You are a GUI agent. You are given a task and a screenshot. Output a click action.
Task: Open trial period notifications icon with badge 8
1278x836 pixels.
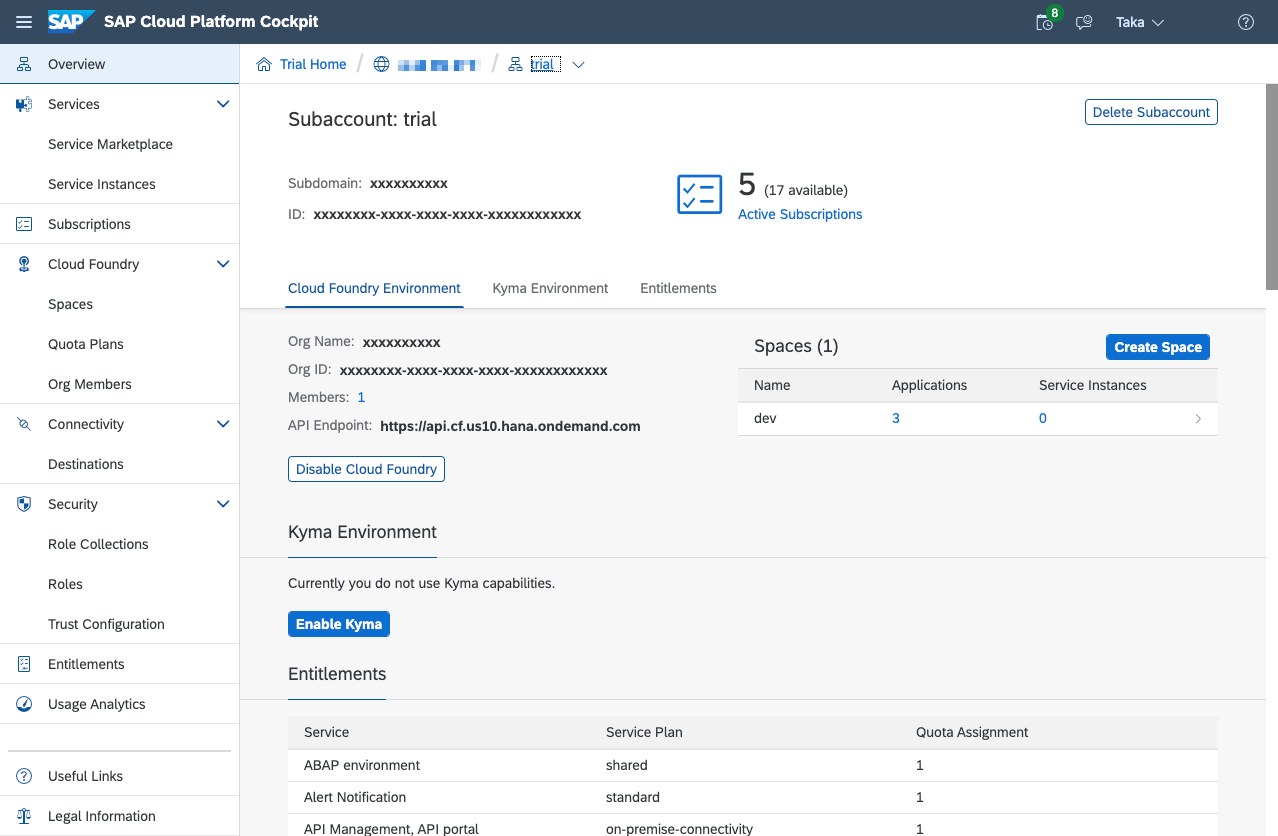click(x=1046, y=21)
